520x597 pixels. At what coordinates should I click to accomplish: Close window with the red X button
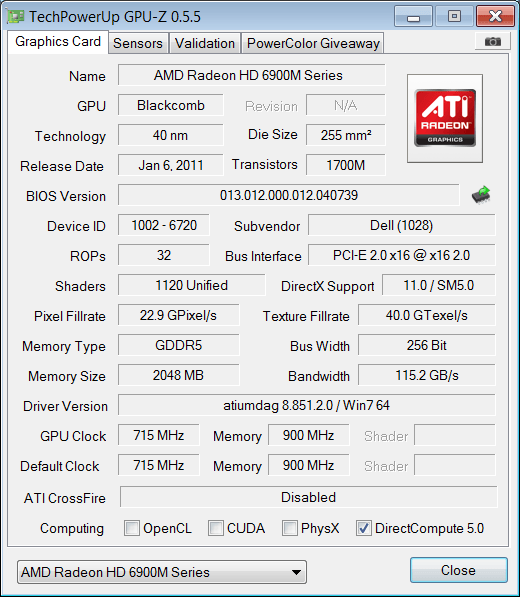point(495,16)
